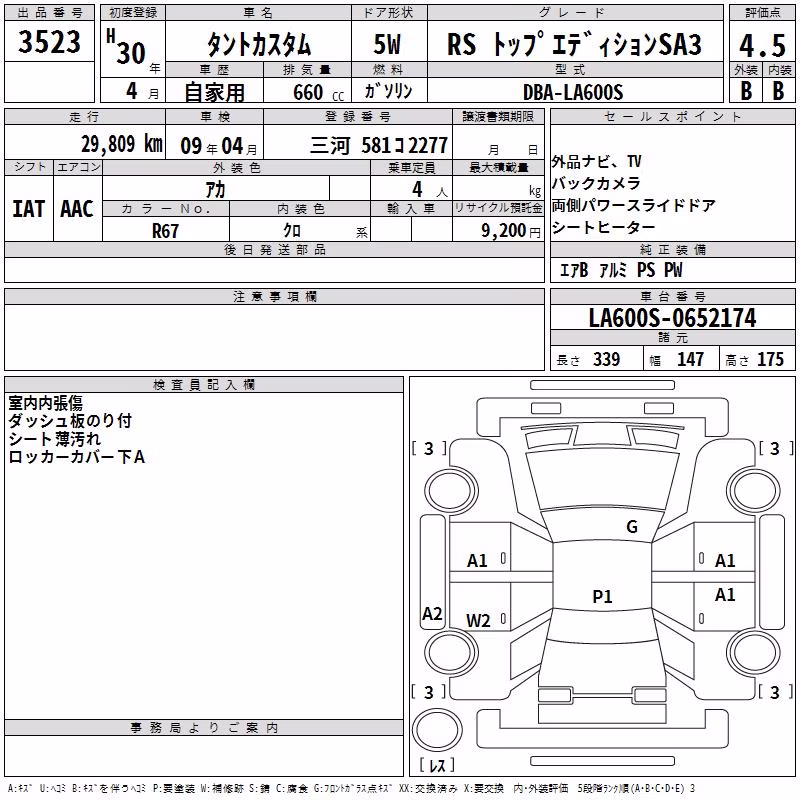The width and height of the screenshot is (800, 800).
Task: Select the 後日発送部品 header
Action: [x=274, y=249]
